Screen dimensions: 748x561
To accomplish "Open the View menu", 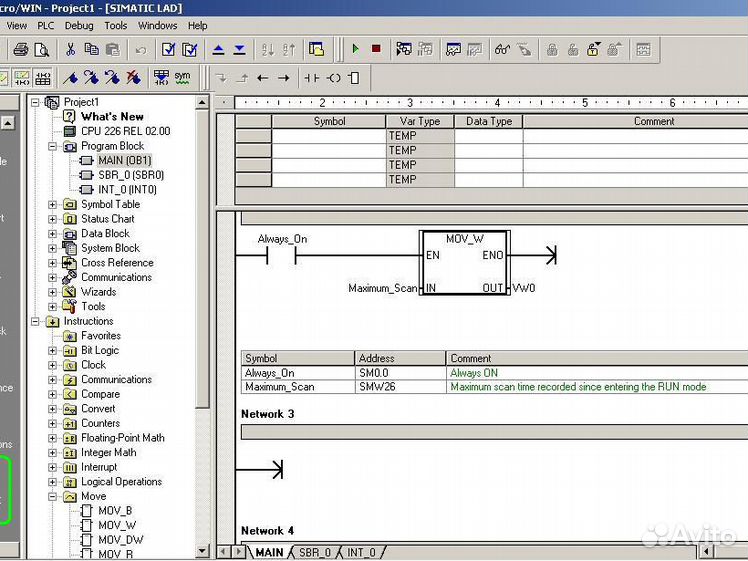I will (16, 26).
